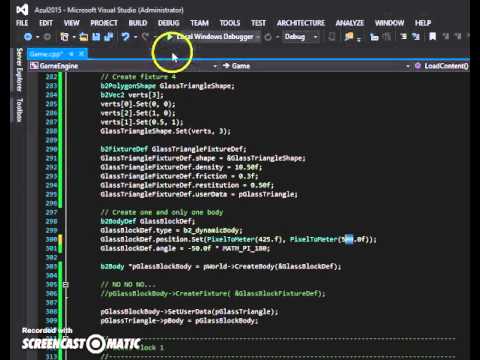480x360 pixels.
Task: Click the 'GlassTriangleFixtureDef.density' code line
Action: (x=181, y=167)
